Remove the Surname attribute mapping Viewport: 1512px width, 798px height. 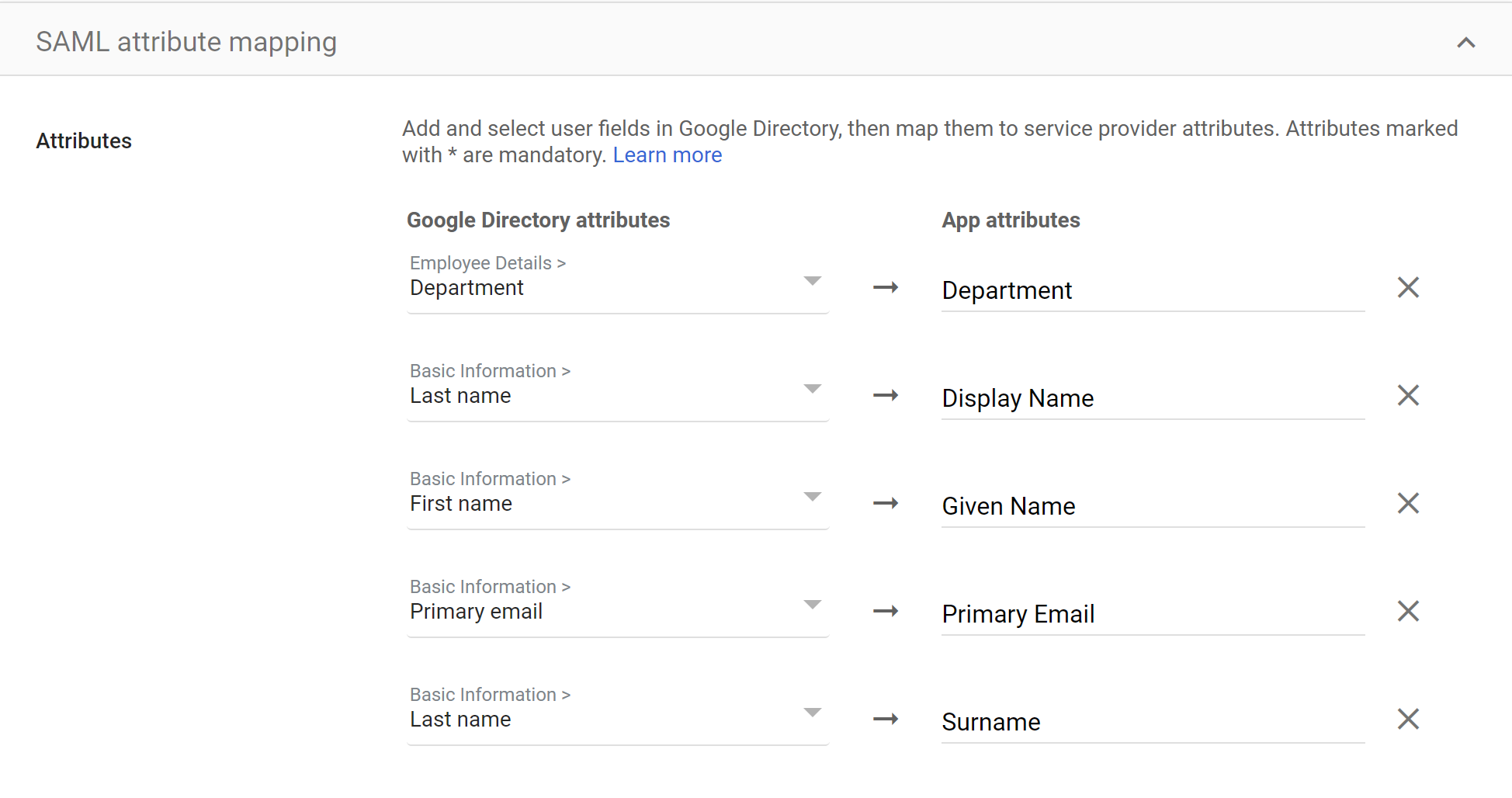(1408, 720)
